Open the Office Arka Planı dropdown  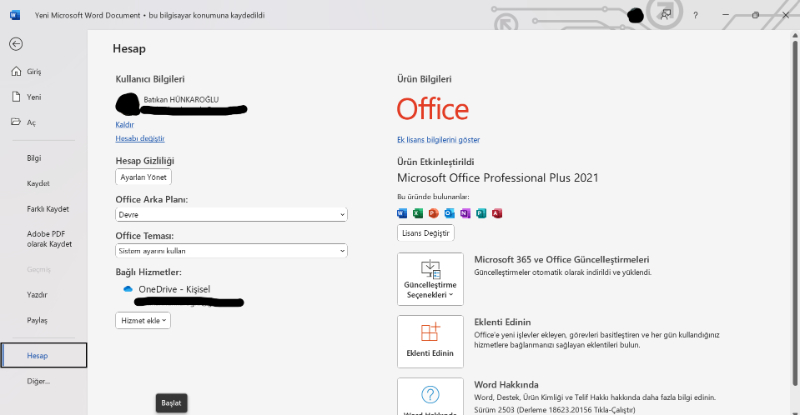pyautogui.click(x=231, y=214)
